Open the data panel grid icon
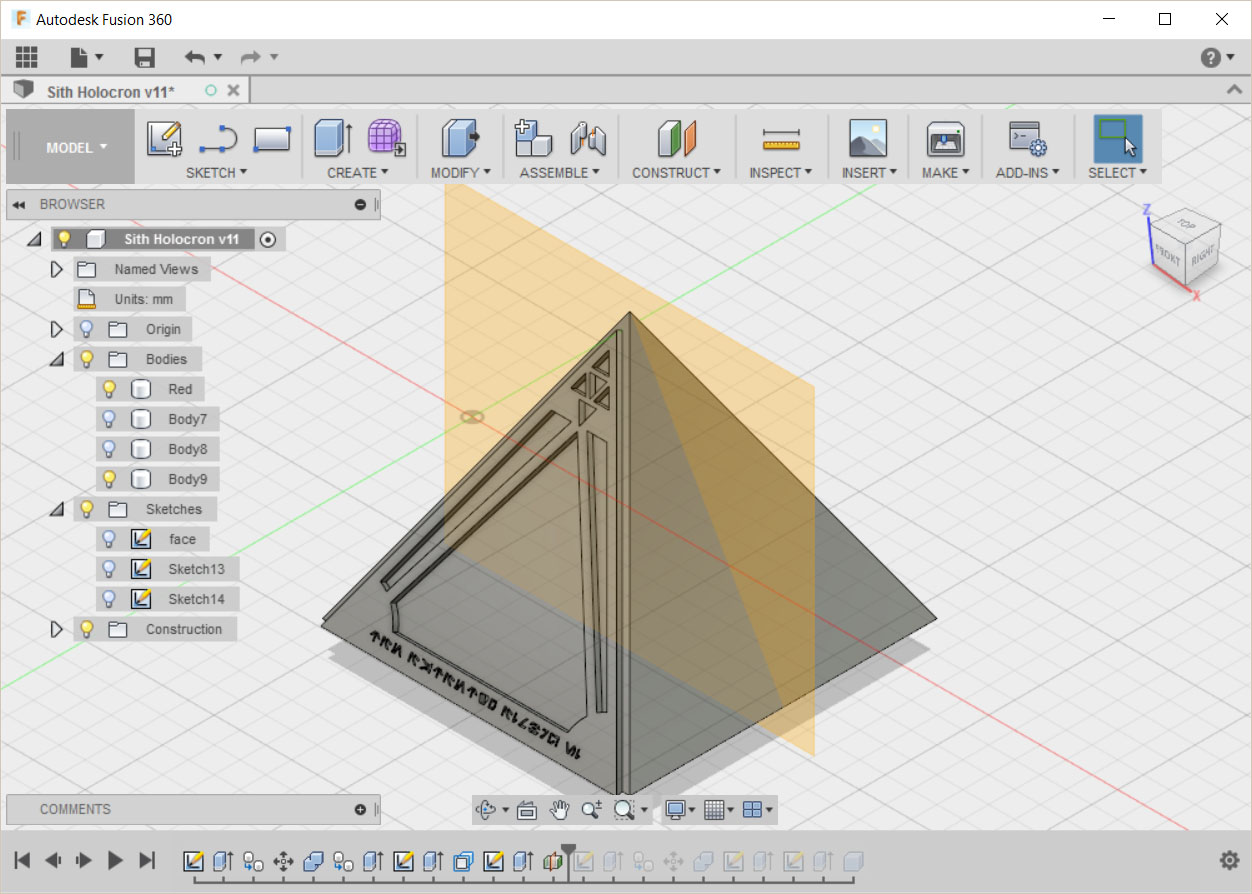Viewport: 1252px width, 894px height. (26, 57)
